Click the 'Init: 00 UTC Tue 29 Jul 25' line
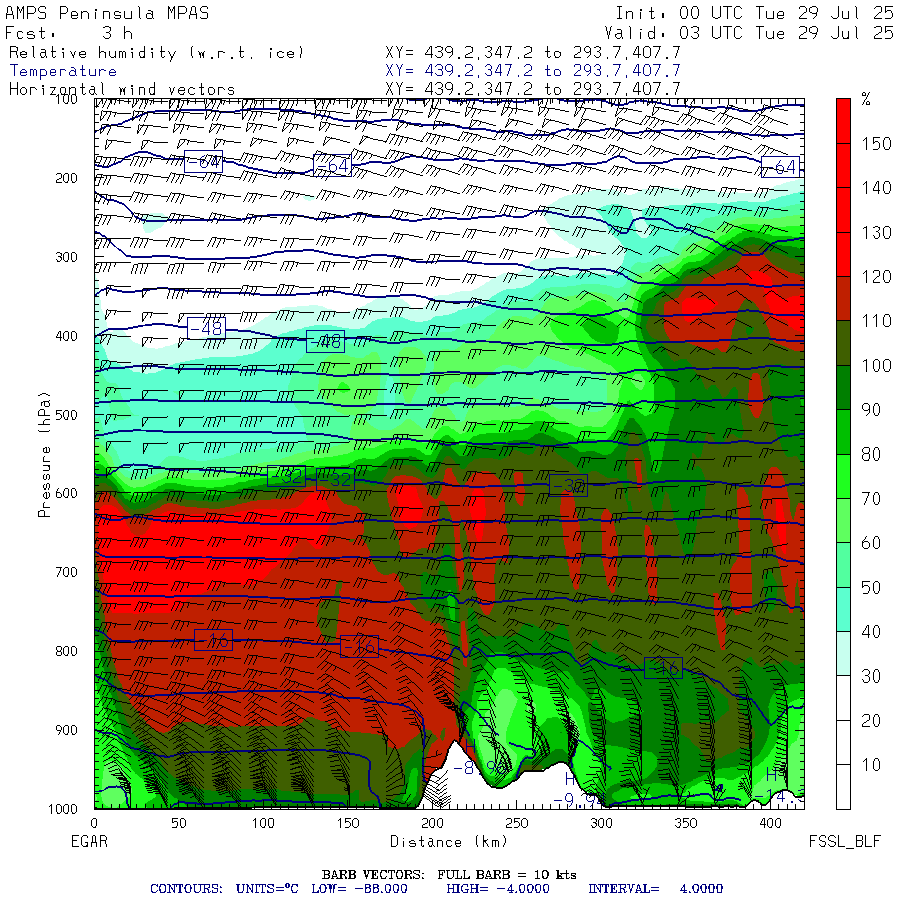The width and height of the screenshot is (900, 900). click(x=755, y=13)
